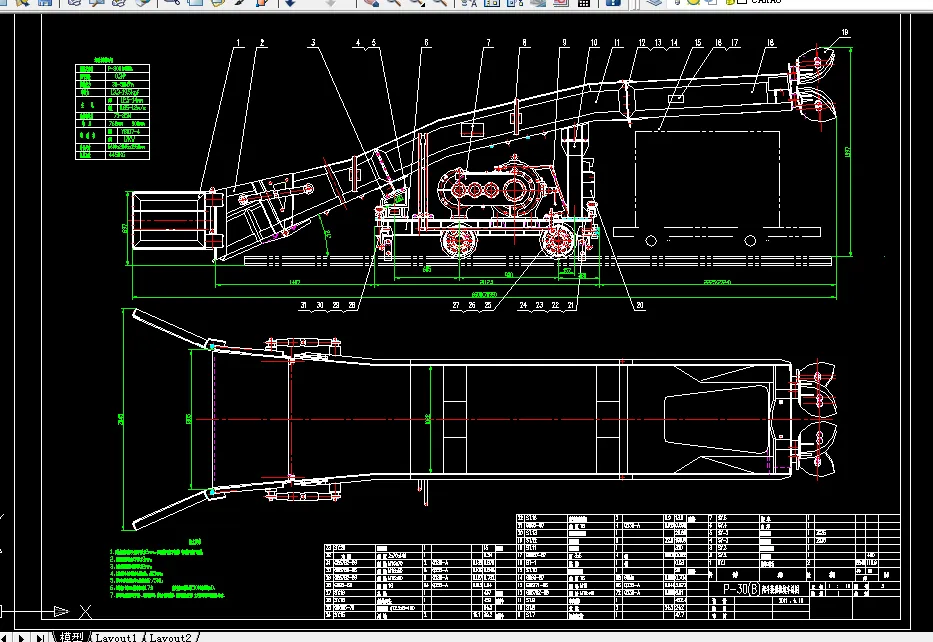
Task: Select part balloon number 10
Action: (594, 42)
